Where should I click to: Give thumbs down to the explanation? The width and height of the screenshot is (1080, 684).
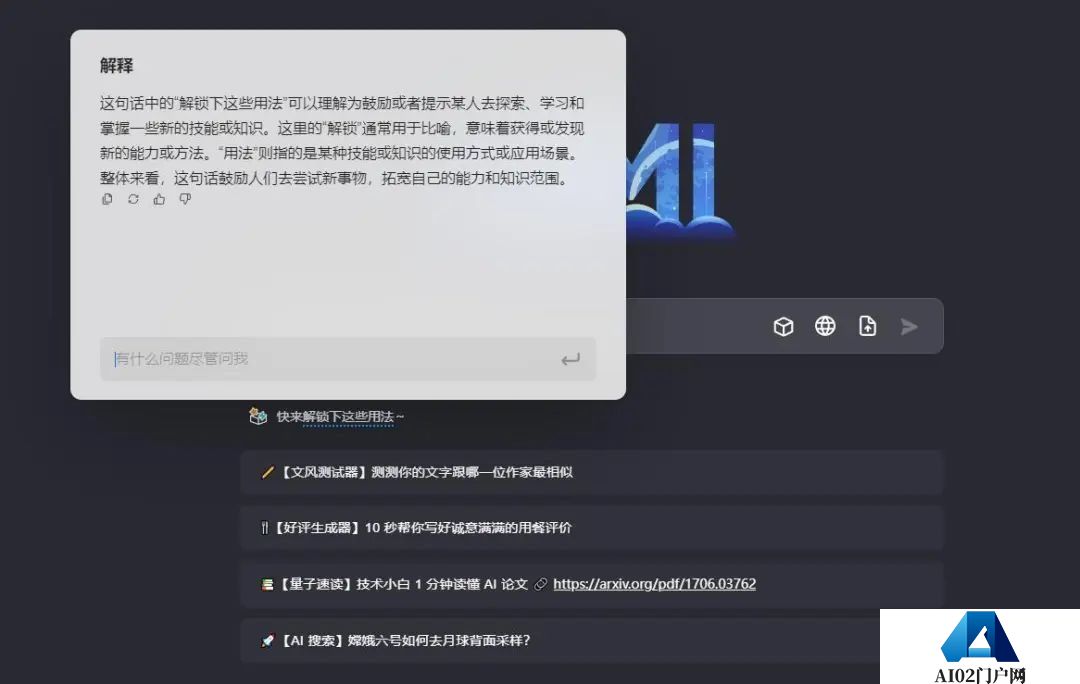click(x=185, y=199)
